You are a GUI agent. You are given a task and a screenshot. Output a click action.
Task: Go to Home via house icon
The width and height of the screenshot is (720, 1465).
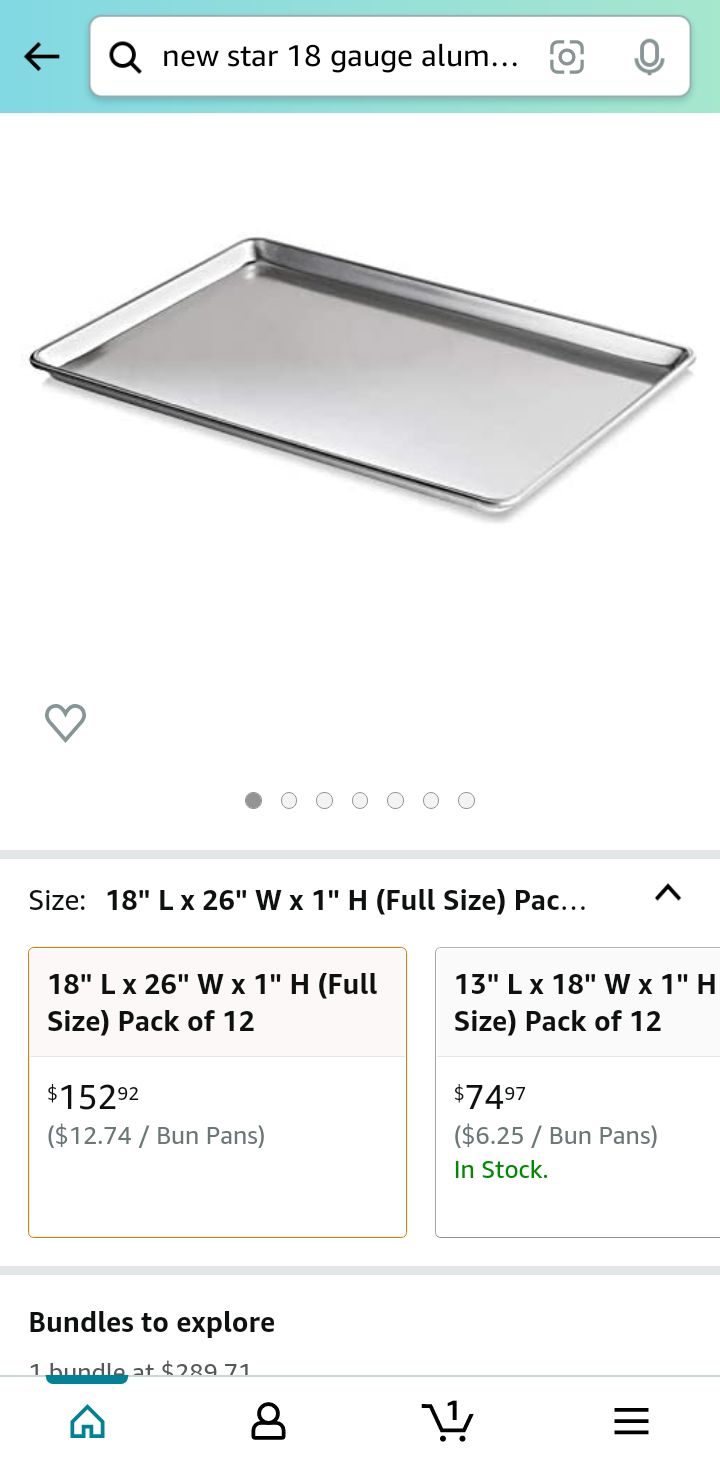[88, 1421]
